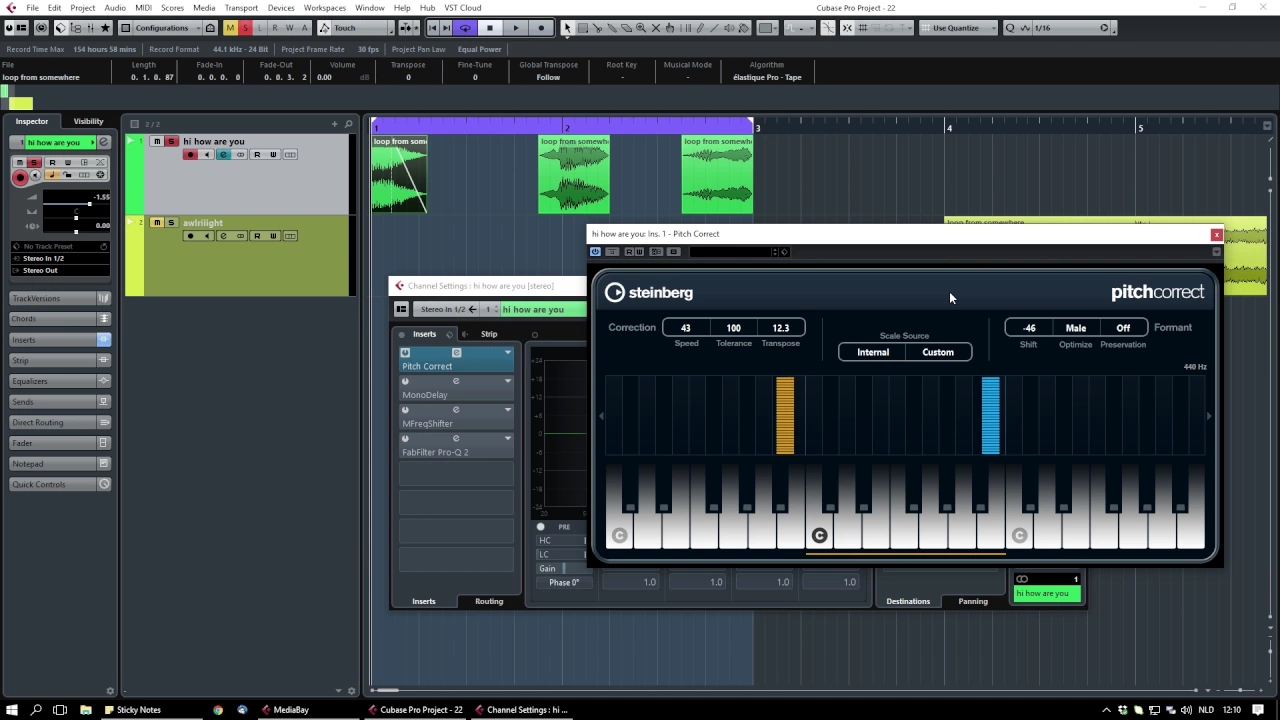Toggle monitor on the 'awlriight' track
Screen dimensions: 1280x720
(x=207, y=236)
